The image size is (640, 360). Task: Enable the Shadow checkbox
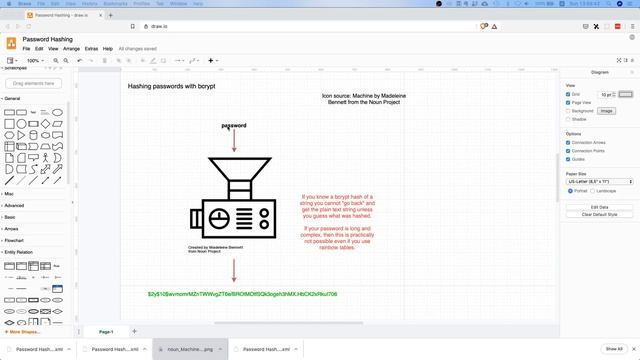pyautogui.click(x=568, y=119)
